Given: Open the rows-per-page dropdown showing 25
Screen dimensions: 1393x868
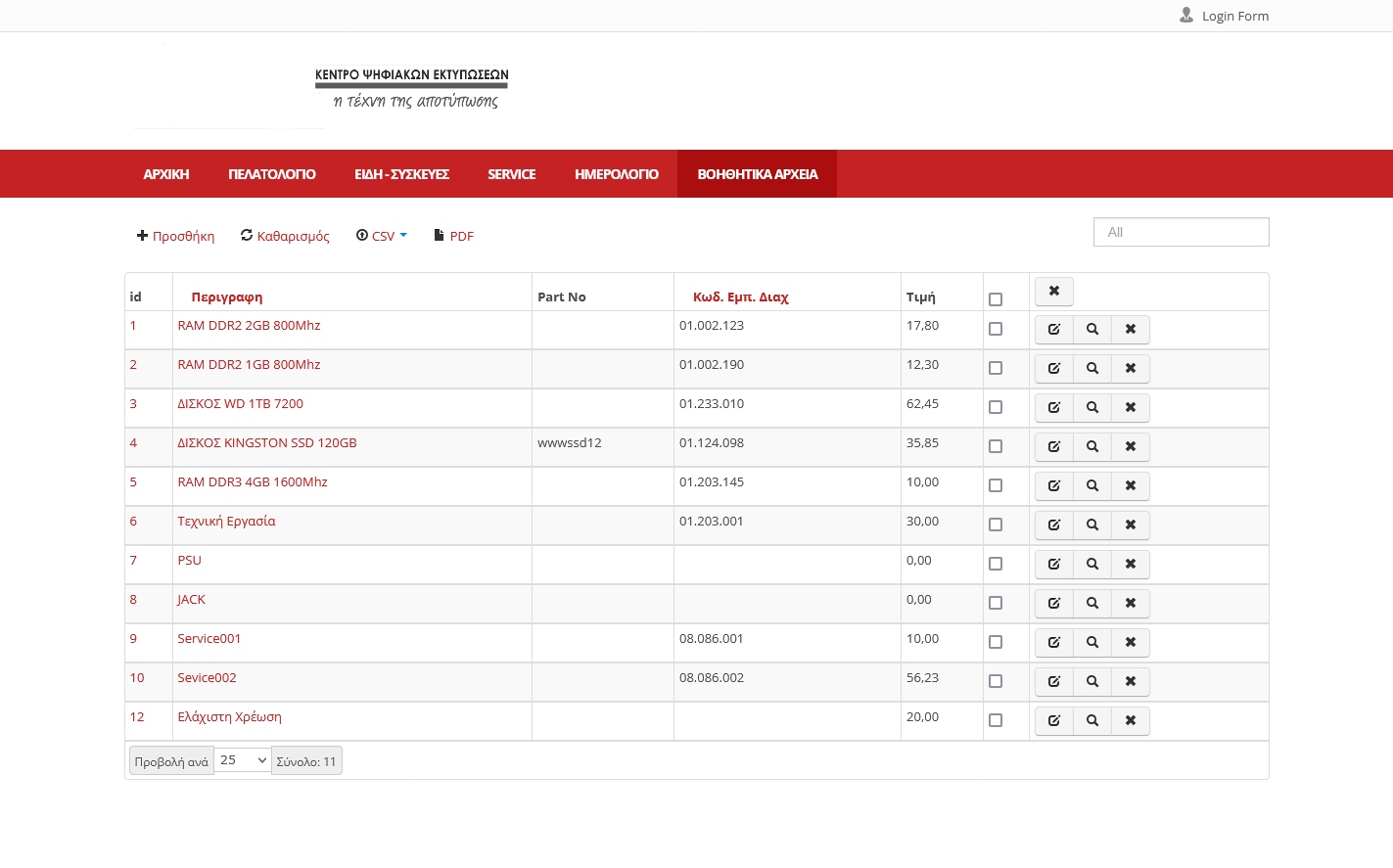Looking at the screenshot, I should tap(243, 760).
